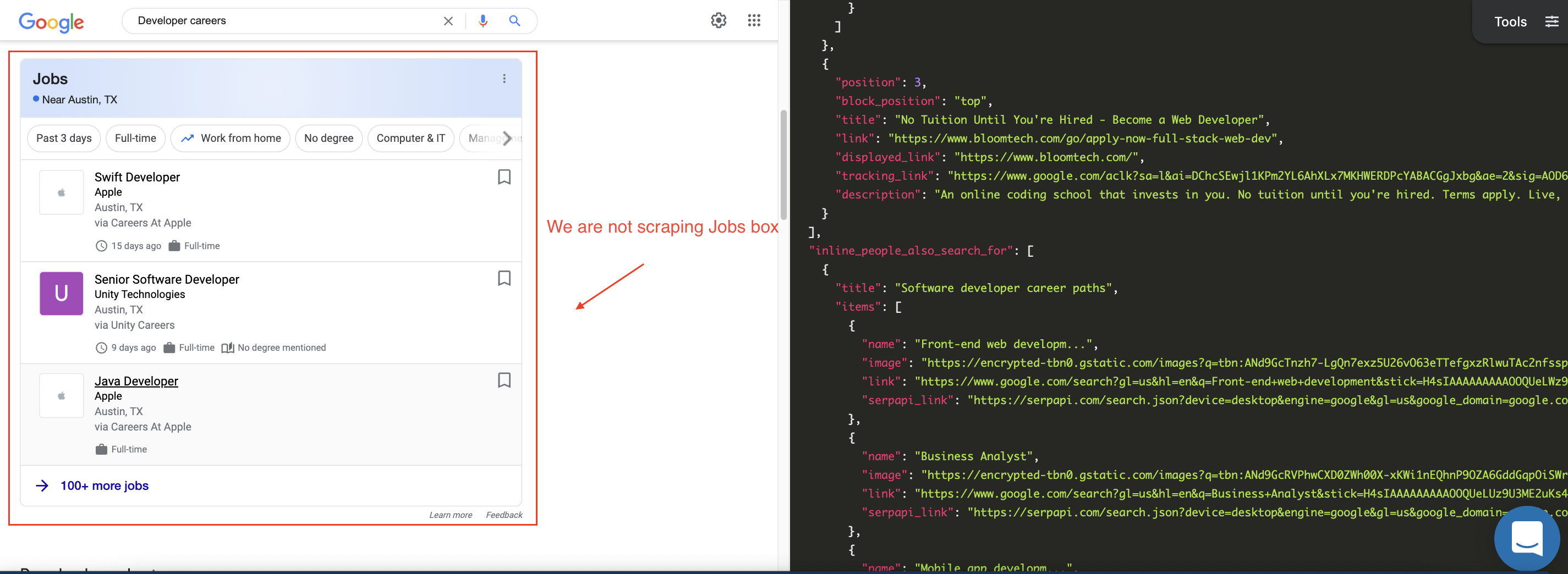Bookmark the Java Developer job at Apple

[x=504, y=380]
